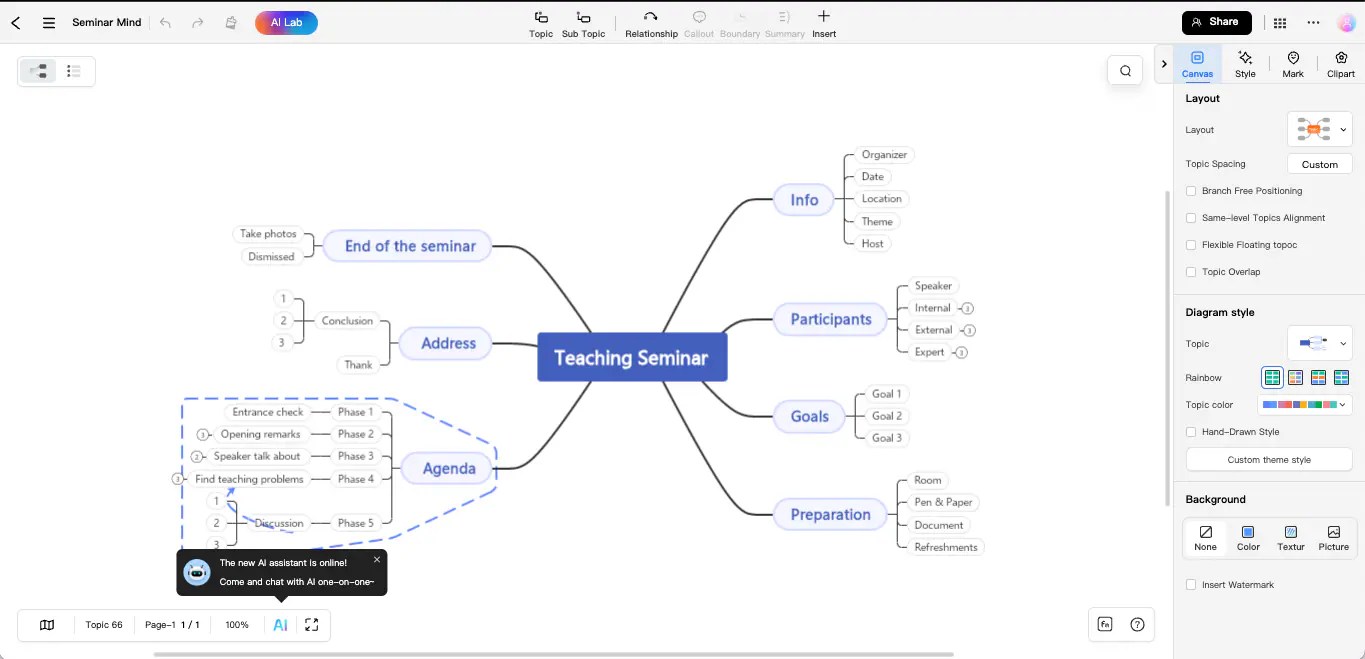Click Custom theme style button
The height and width of the screenshot is (659, 1365).
[x=1269, y=460]
